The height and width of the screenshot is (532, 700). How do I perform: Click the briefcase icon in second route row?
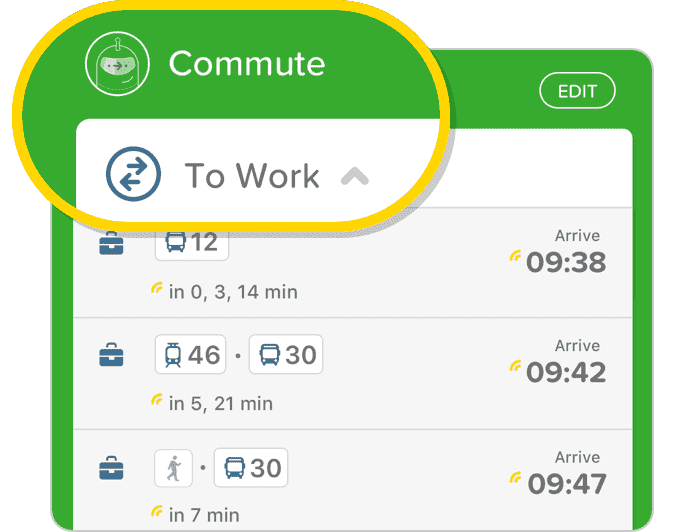click(x=111, y=355)
